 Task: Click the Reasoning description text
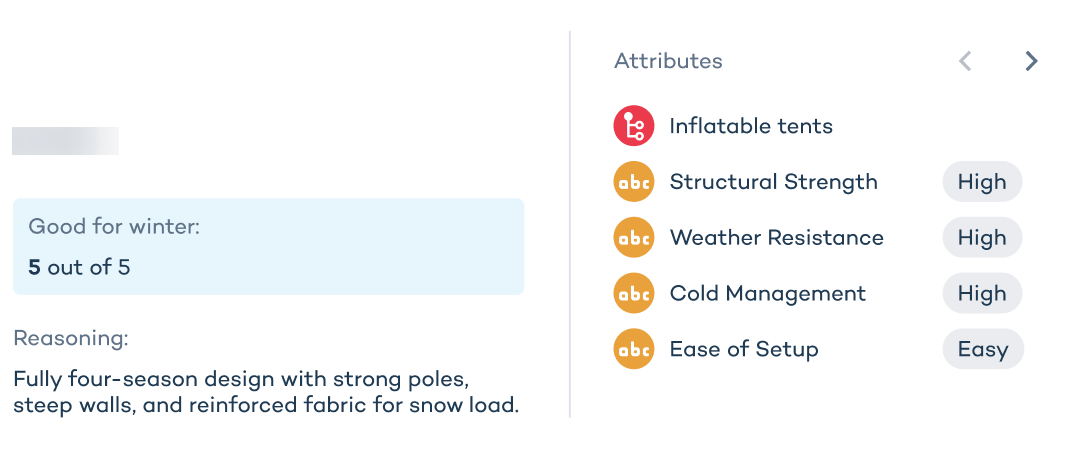click(266, 394)
